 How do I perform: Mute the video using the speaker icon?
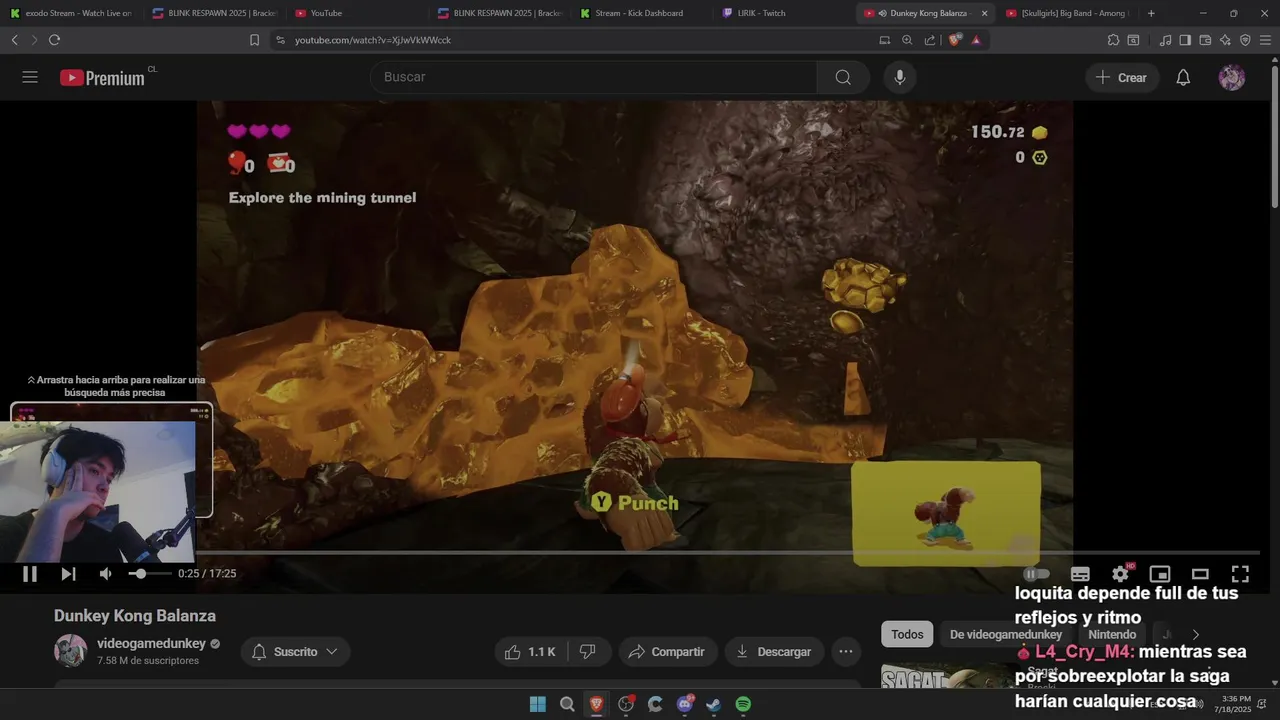(106, 574)
